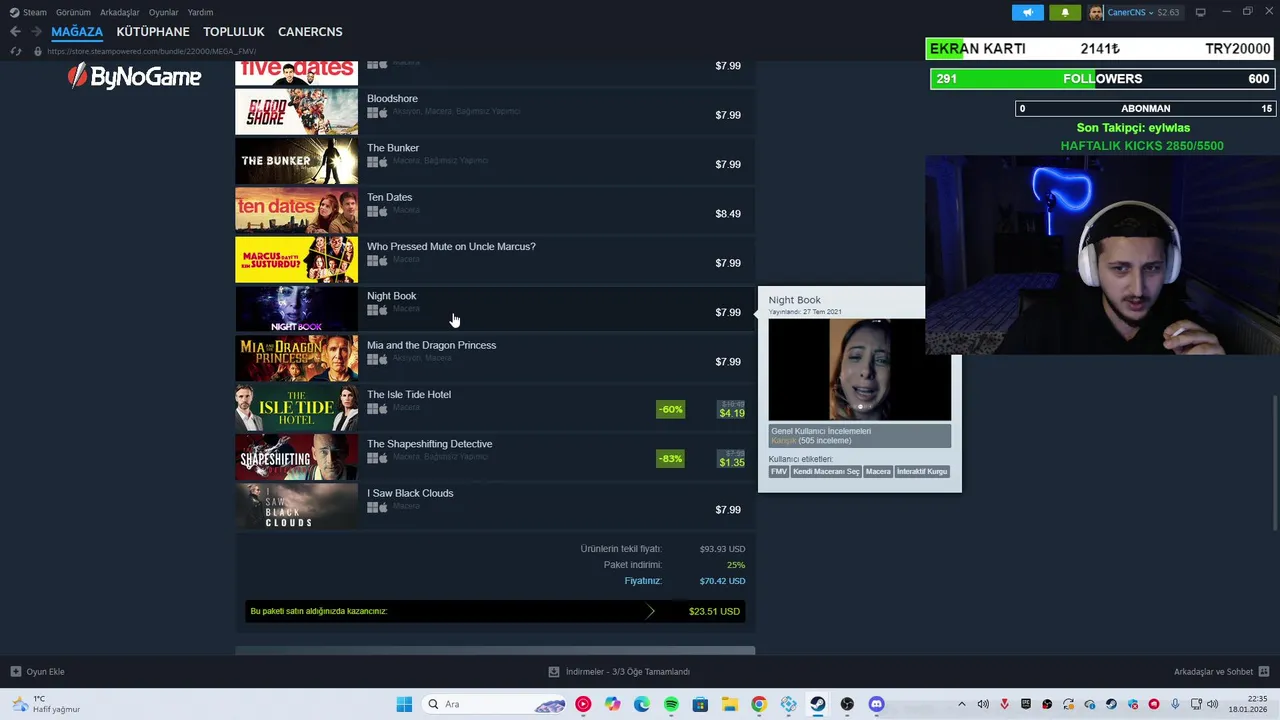
Task: Open The Bunker game link
Action: point(393,148)
